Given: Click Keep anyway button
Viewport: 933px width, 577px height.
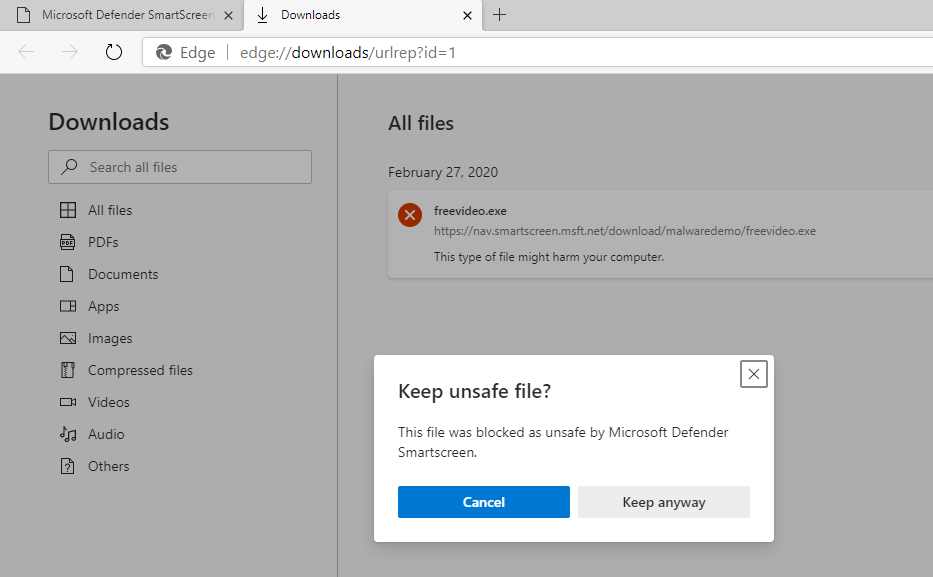Looking at the screenshot, I should (663, 501).
